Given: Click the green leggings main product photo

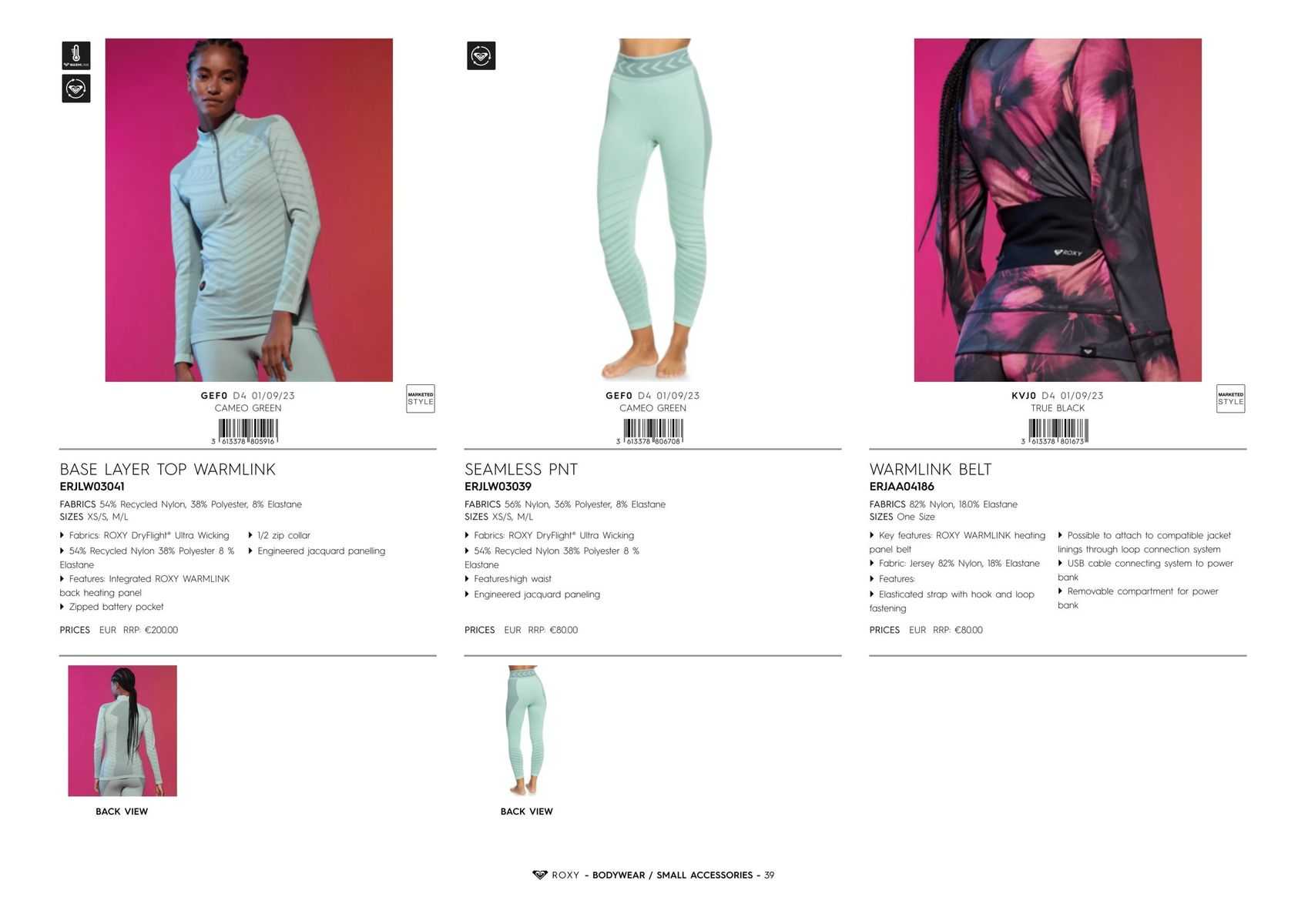Looking at the screenshot, I should click(x=653, y=209).
